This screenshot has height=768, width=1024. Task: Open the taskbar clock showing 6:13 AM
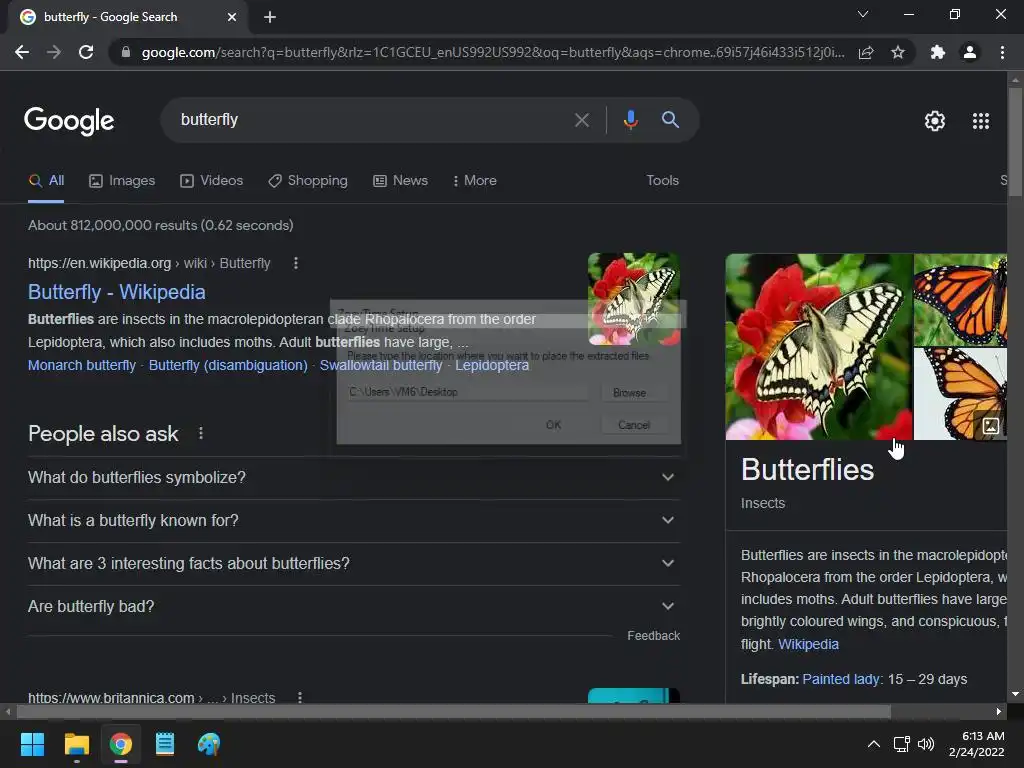[x=976, y=744]
